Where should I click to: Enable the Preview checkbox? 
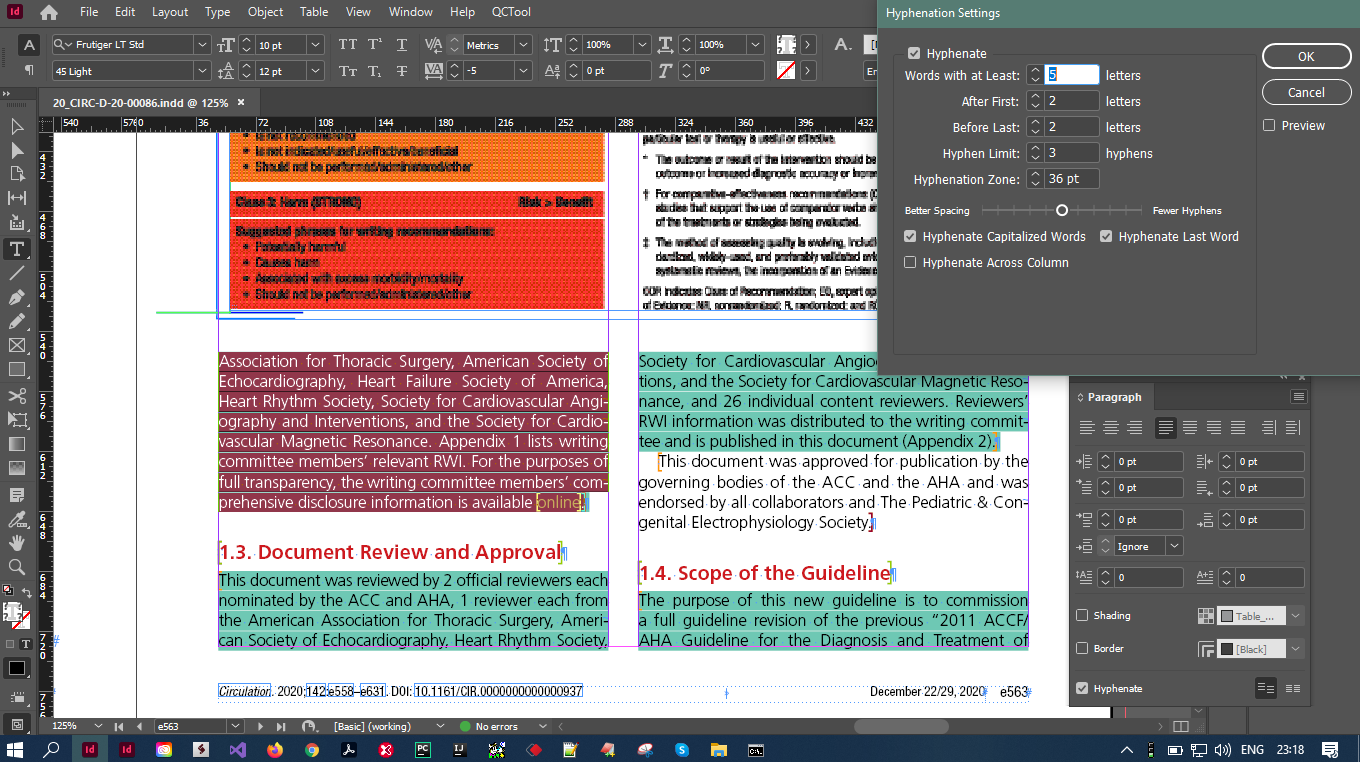[1269, 126]
